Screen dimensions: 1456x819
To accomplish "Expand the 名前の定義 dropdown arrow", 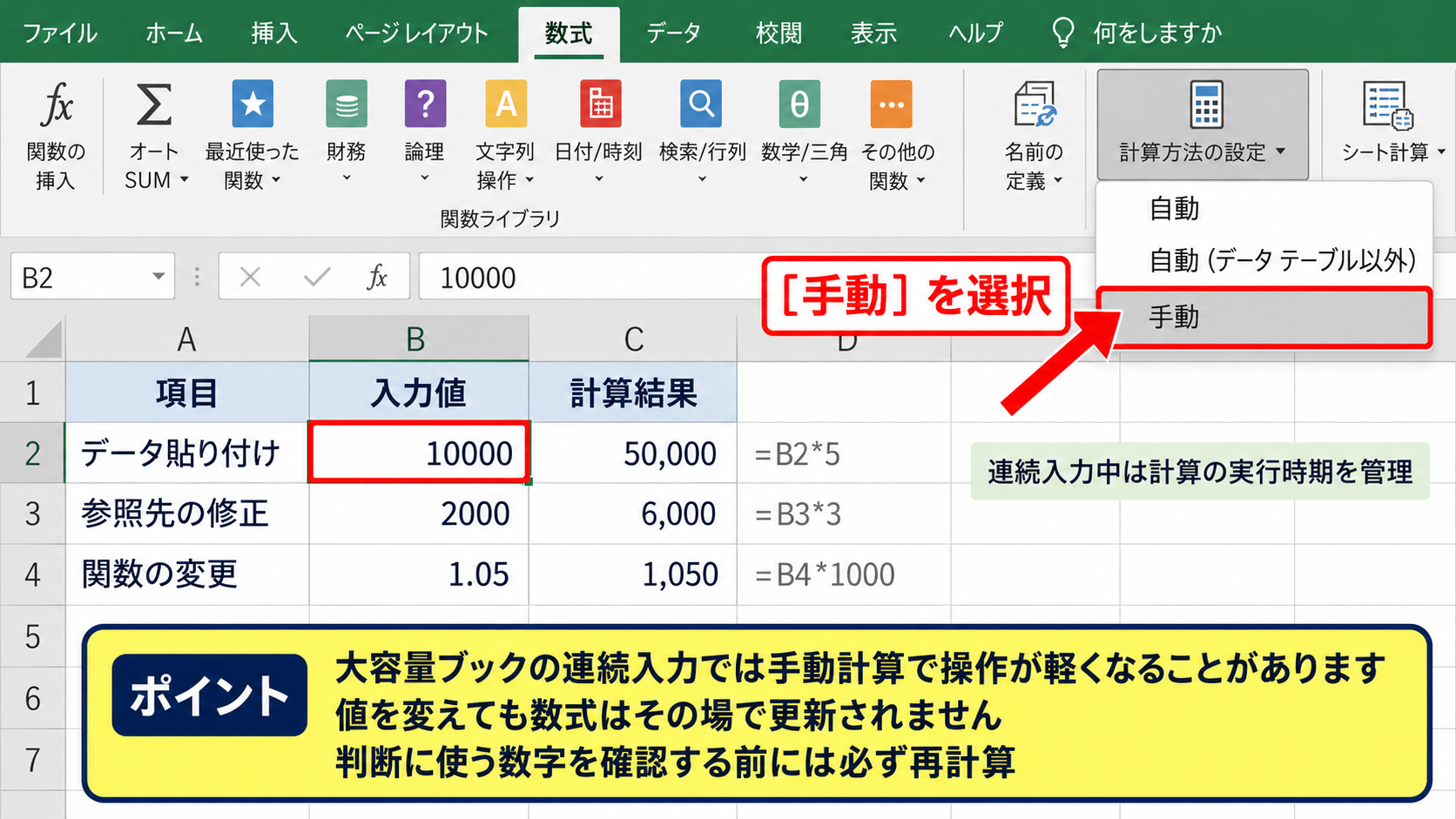I will [x=1058, y=180].
